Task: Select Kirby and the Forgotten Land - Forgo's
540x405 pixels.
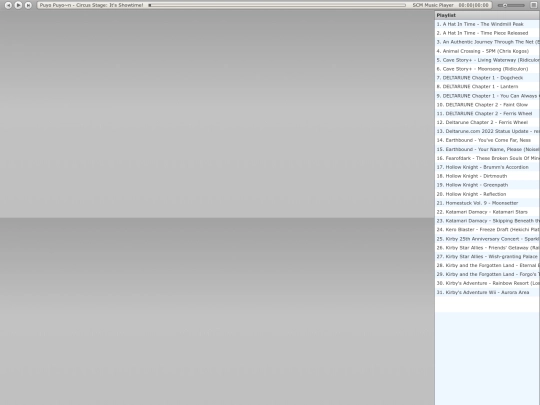Action: click(x=487, y=274)
